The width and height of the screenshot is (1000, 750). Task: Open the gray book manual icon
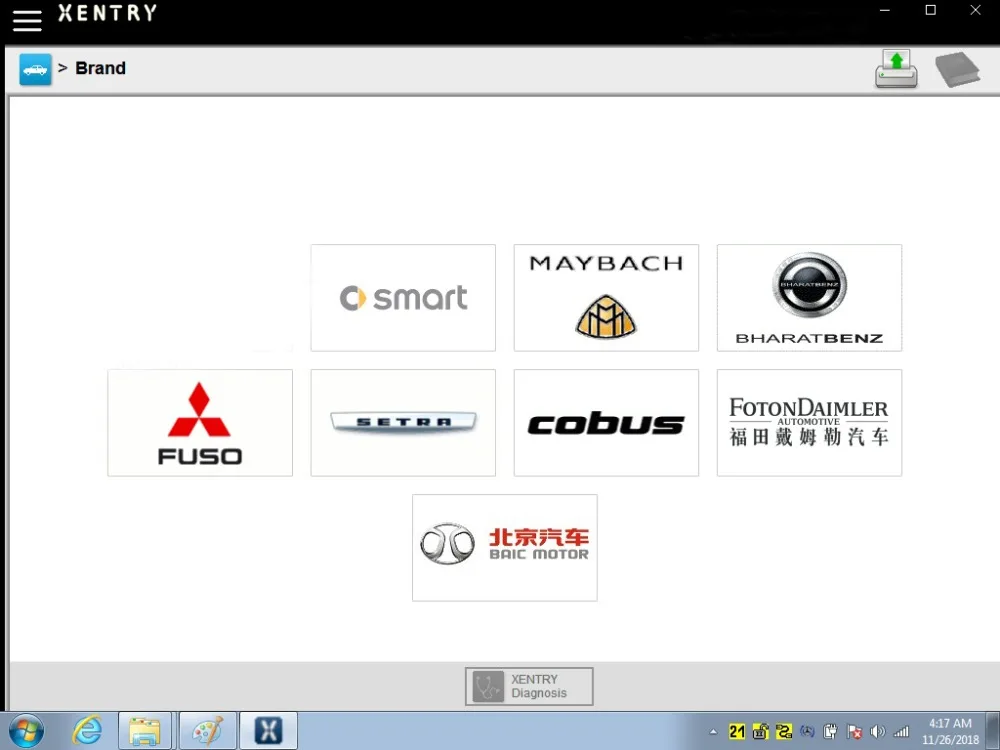957,69
